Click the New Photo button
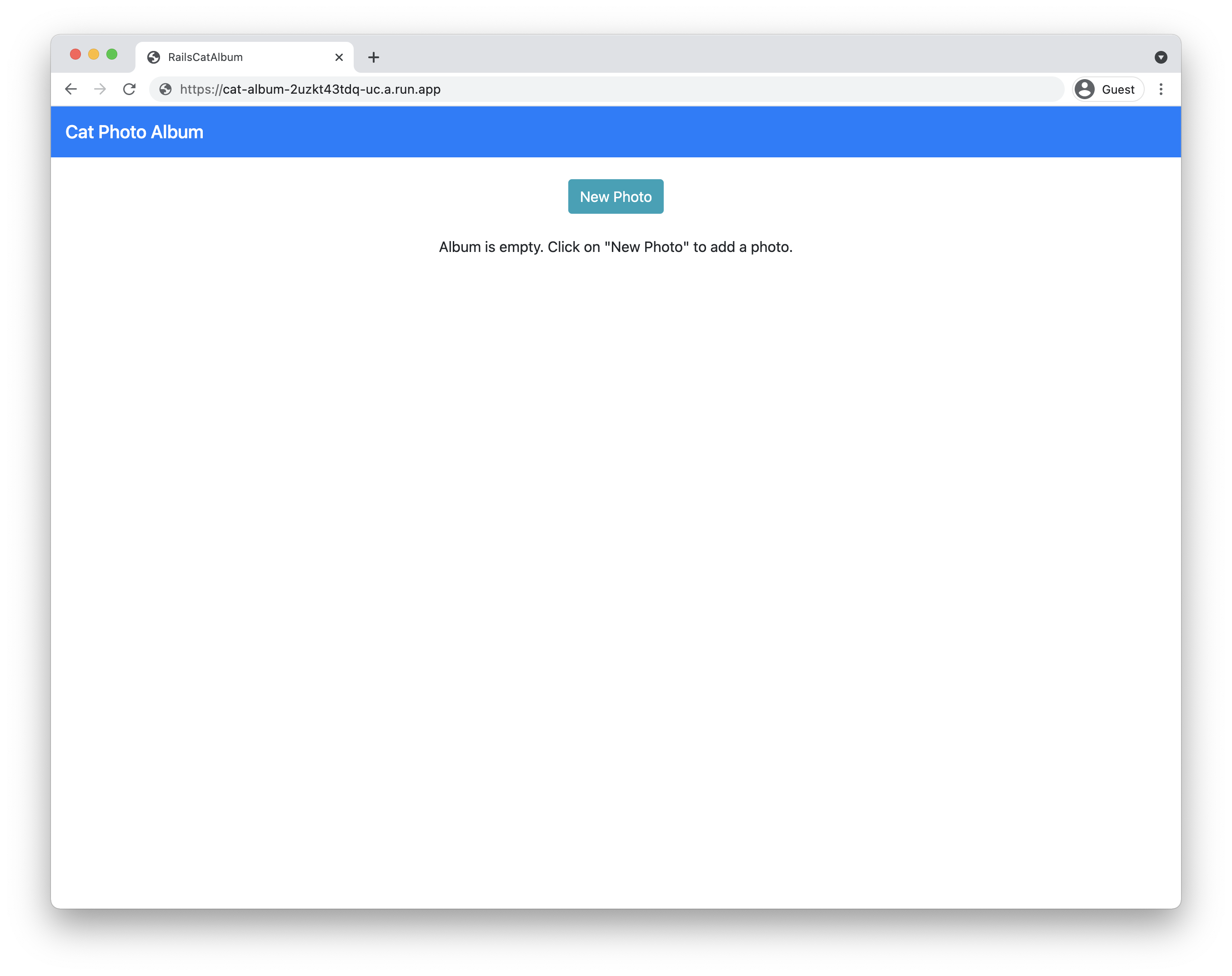The width and height of the screenshot is (1232, 976). (x=616, y=196)
